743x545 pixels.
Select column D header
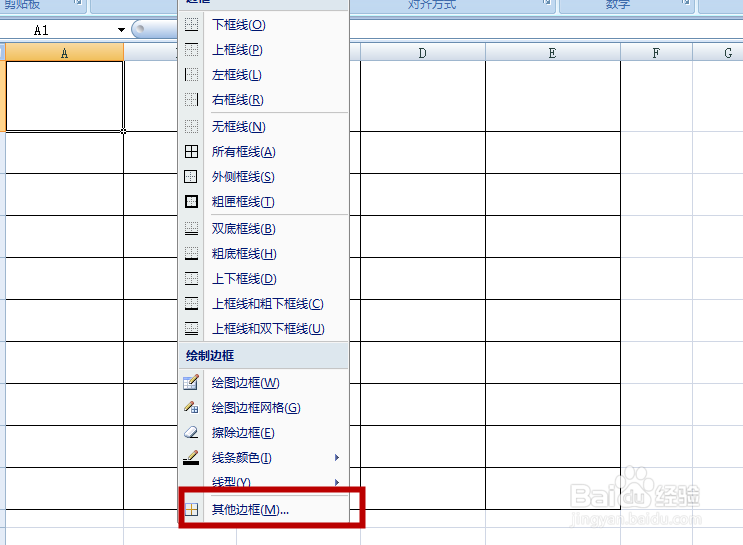click(x=422, y=53)
